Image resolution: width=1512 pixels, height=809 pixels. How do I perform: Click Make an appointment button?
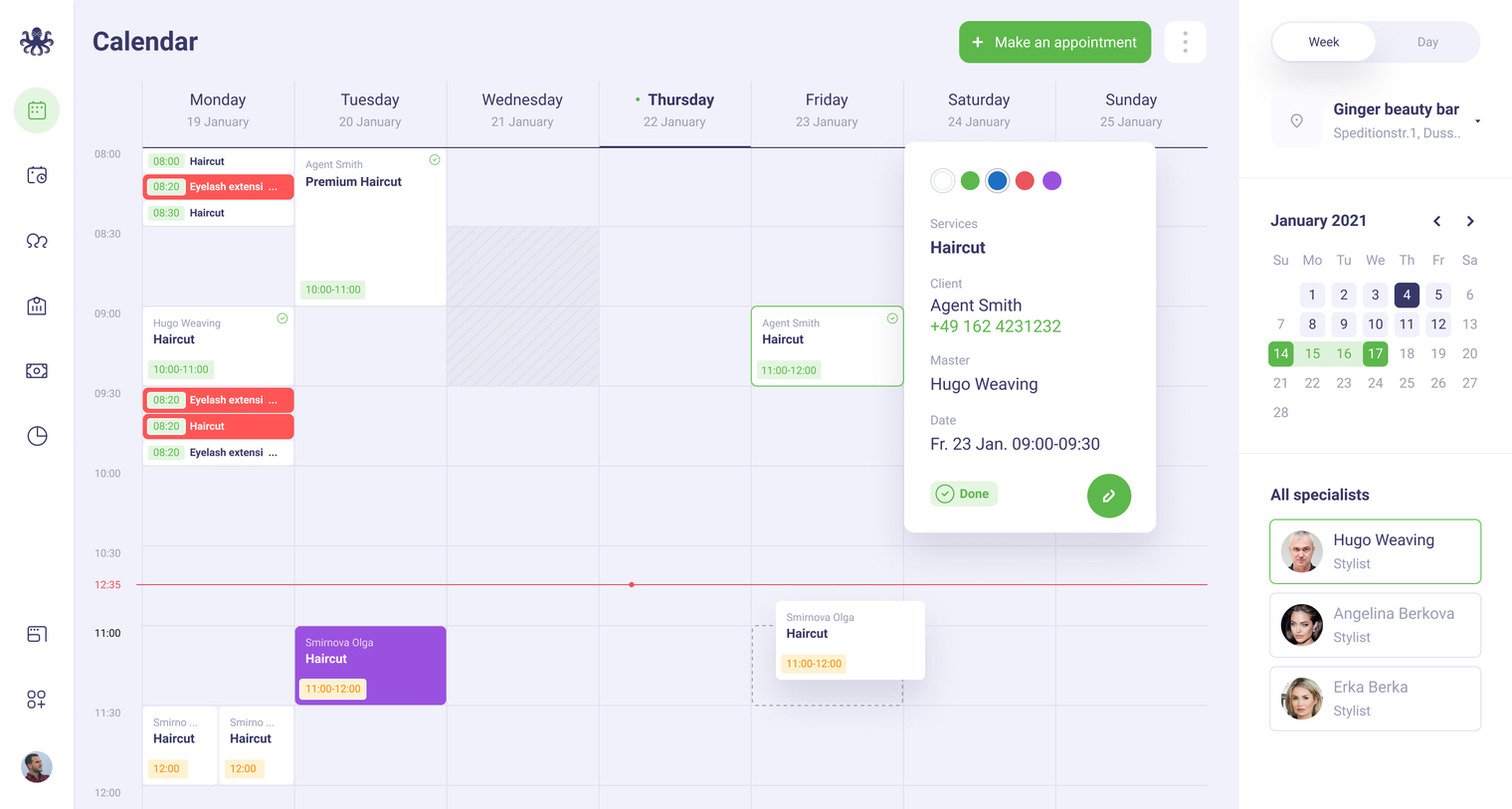pyautogui.click(x=1054, y=42)
